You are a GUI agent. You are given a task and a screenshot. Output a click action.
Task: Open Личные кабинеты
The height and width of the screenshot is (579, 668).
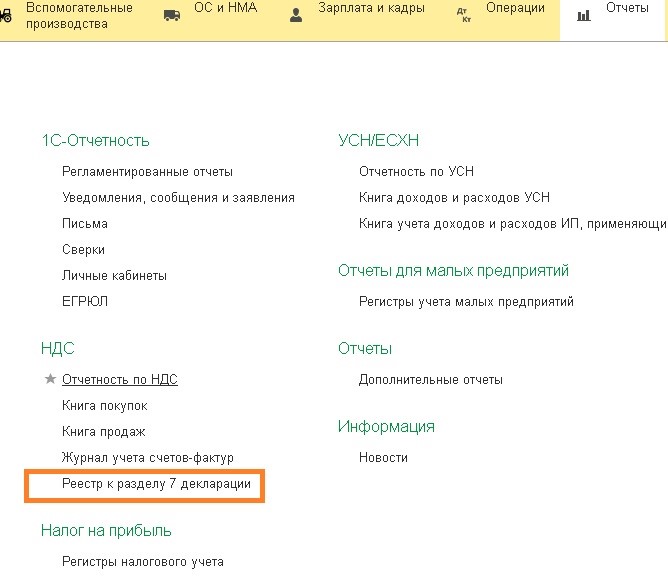pyautogui.click(x=114, y=276)
